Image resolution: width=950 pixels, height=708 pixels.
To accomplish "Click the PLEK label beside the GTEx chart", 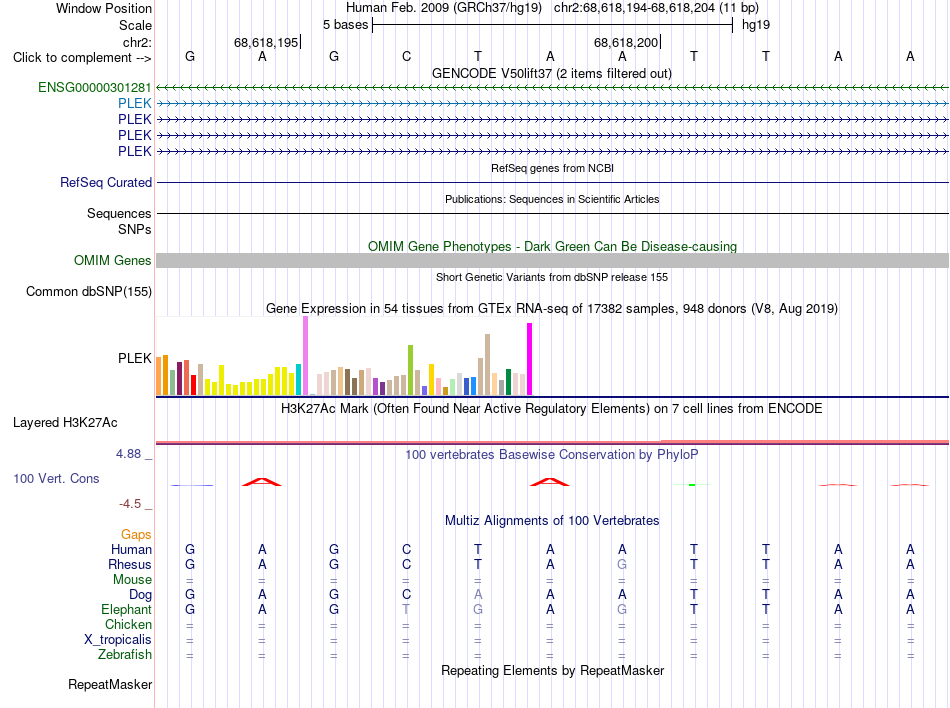I will point(135,359).
